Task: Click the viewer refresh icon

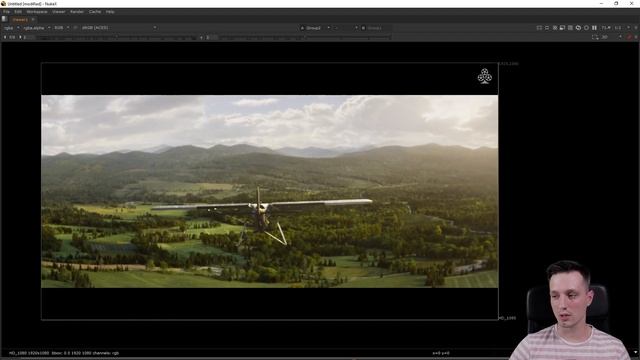Action: click(578, 28)
